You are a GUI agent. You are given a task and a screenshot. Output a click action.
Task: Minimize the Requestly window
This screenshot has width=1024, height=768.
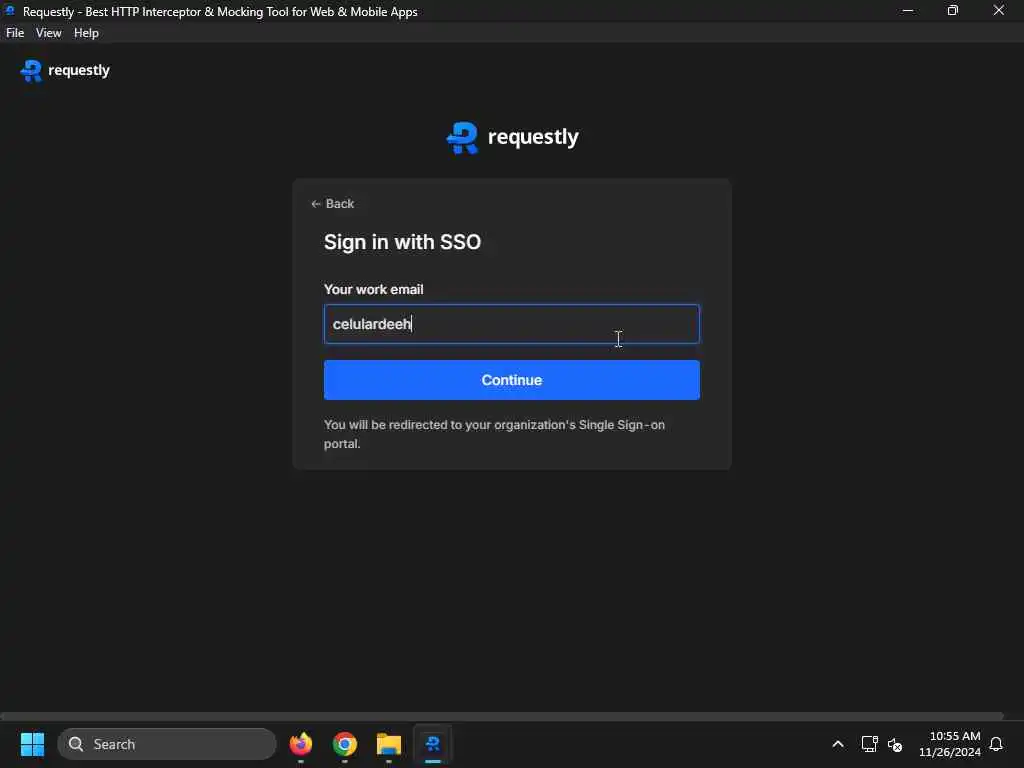click(908, 10)
